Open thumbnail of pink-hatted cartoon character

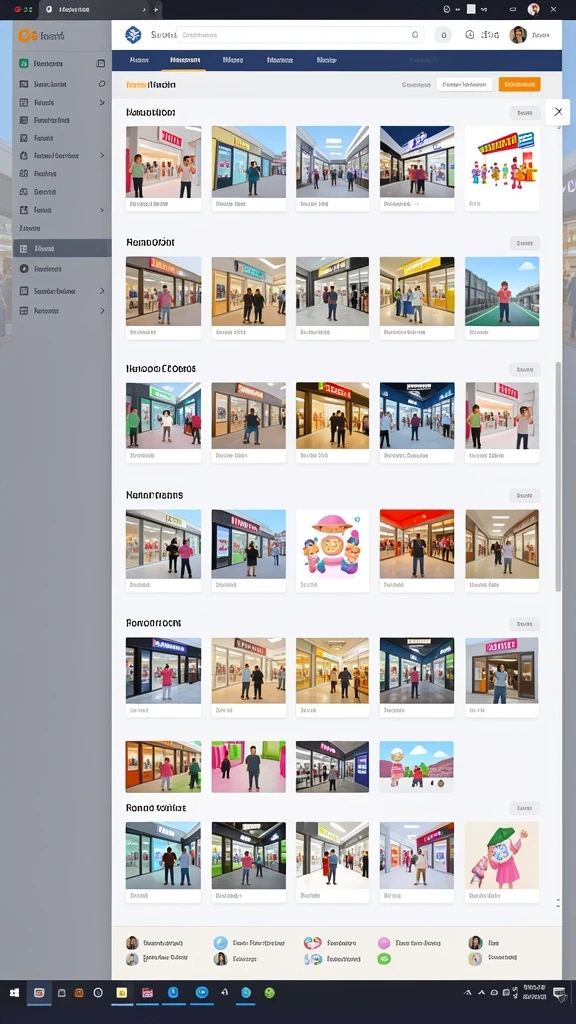point(332,544)
